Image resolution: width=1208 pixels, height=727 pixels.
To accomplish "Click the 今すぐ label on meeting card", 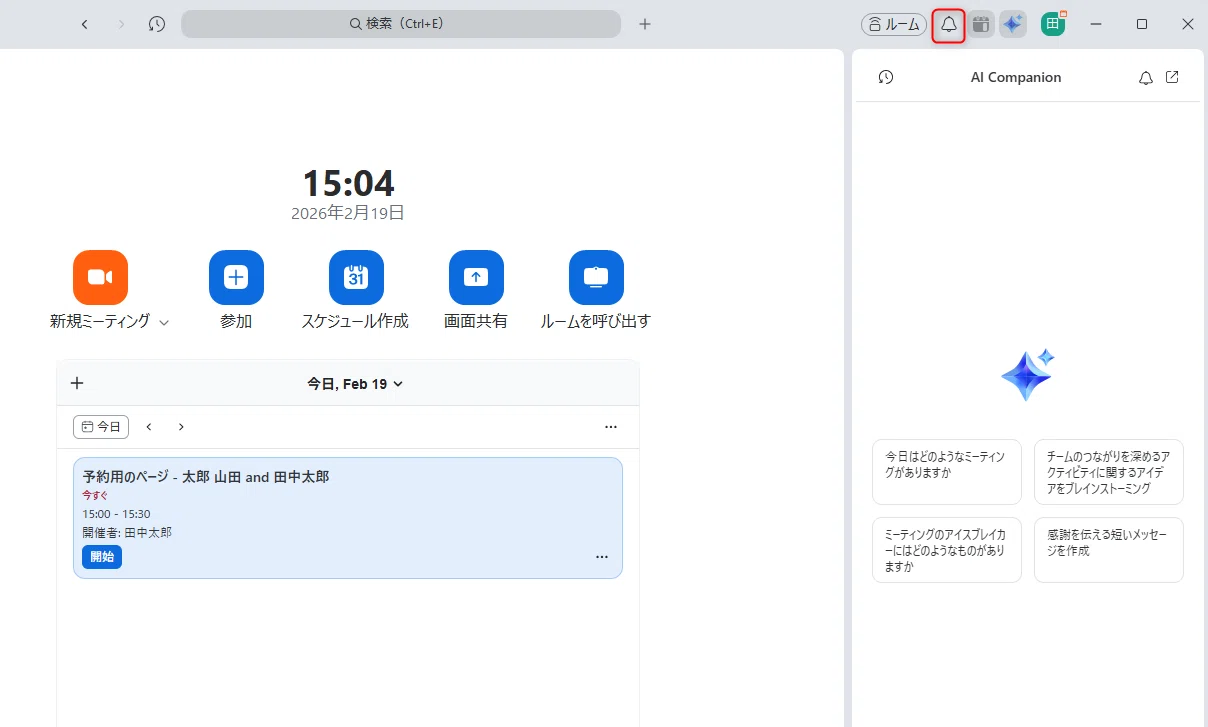I will point(95,495).
